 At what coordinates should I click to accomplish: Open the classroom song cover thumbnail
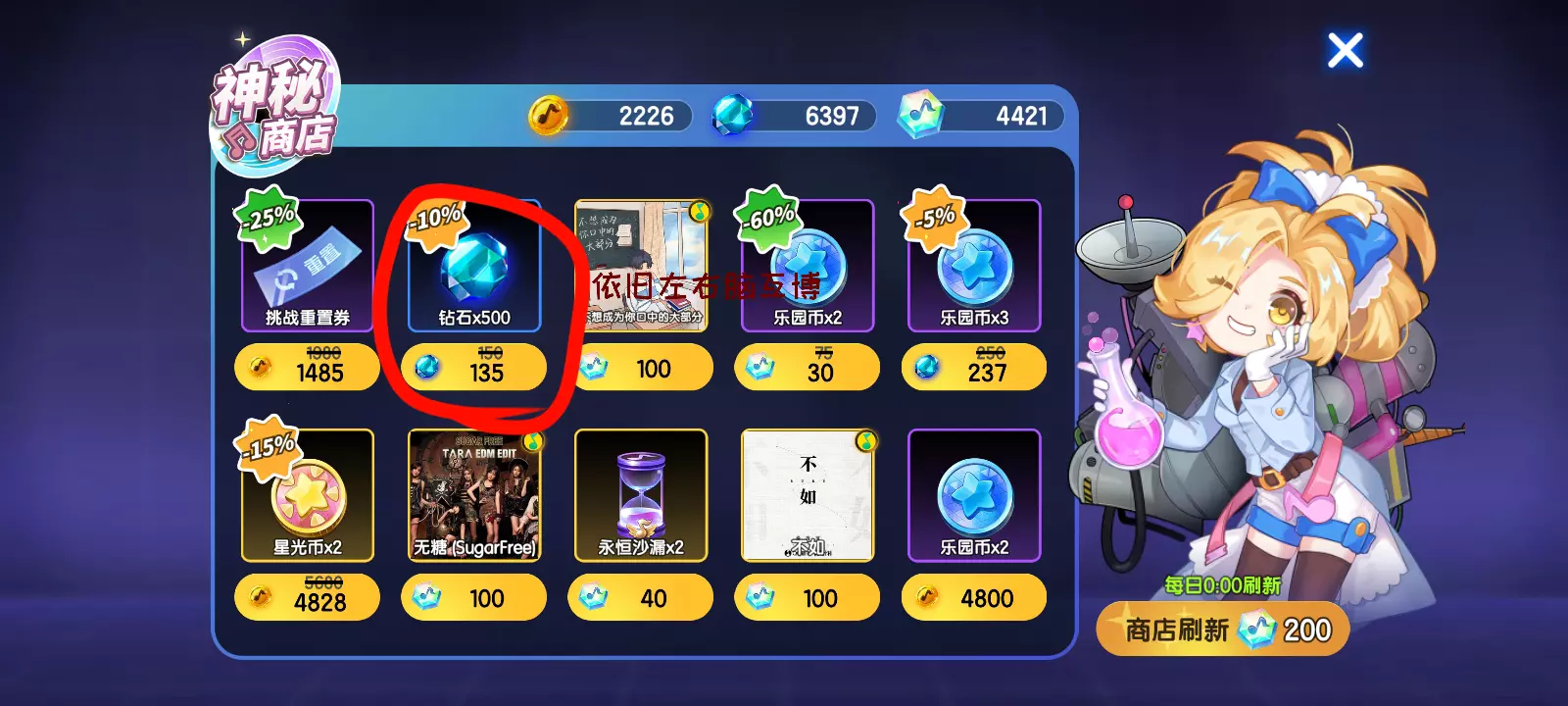tap(641, 265)
